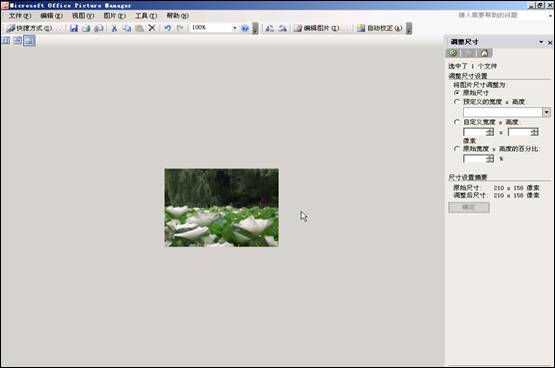
Task: Select the 原始尺寸 radio button
Action: click(x=457, y=93)
